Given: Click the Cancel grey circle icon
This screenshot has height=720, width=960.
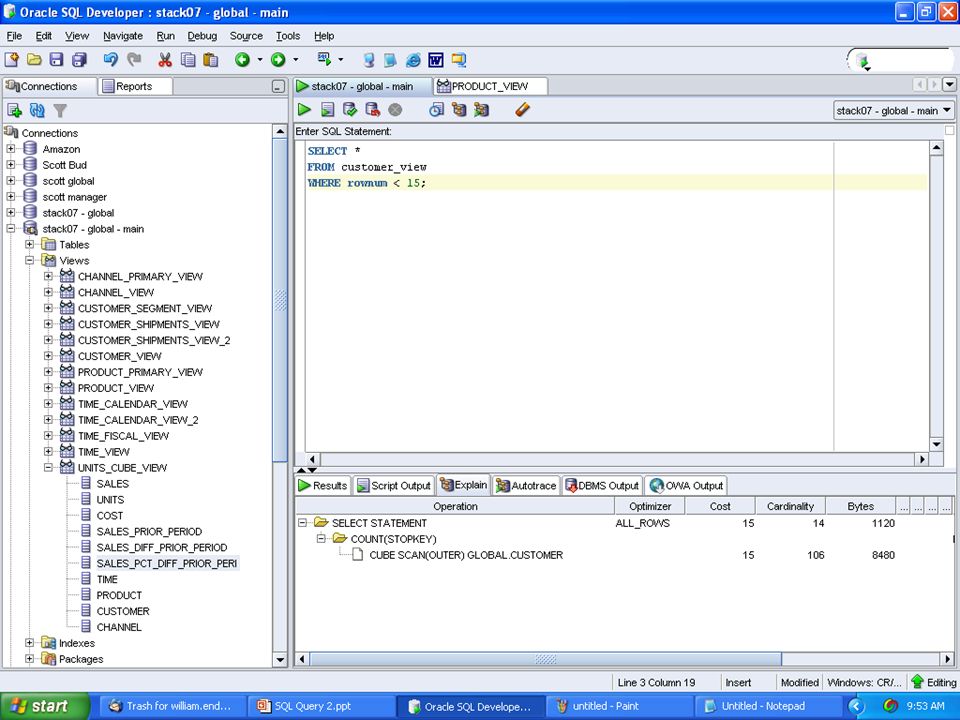Looking at the screenshot, I should tap(396, 110).
